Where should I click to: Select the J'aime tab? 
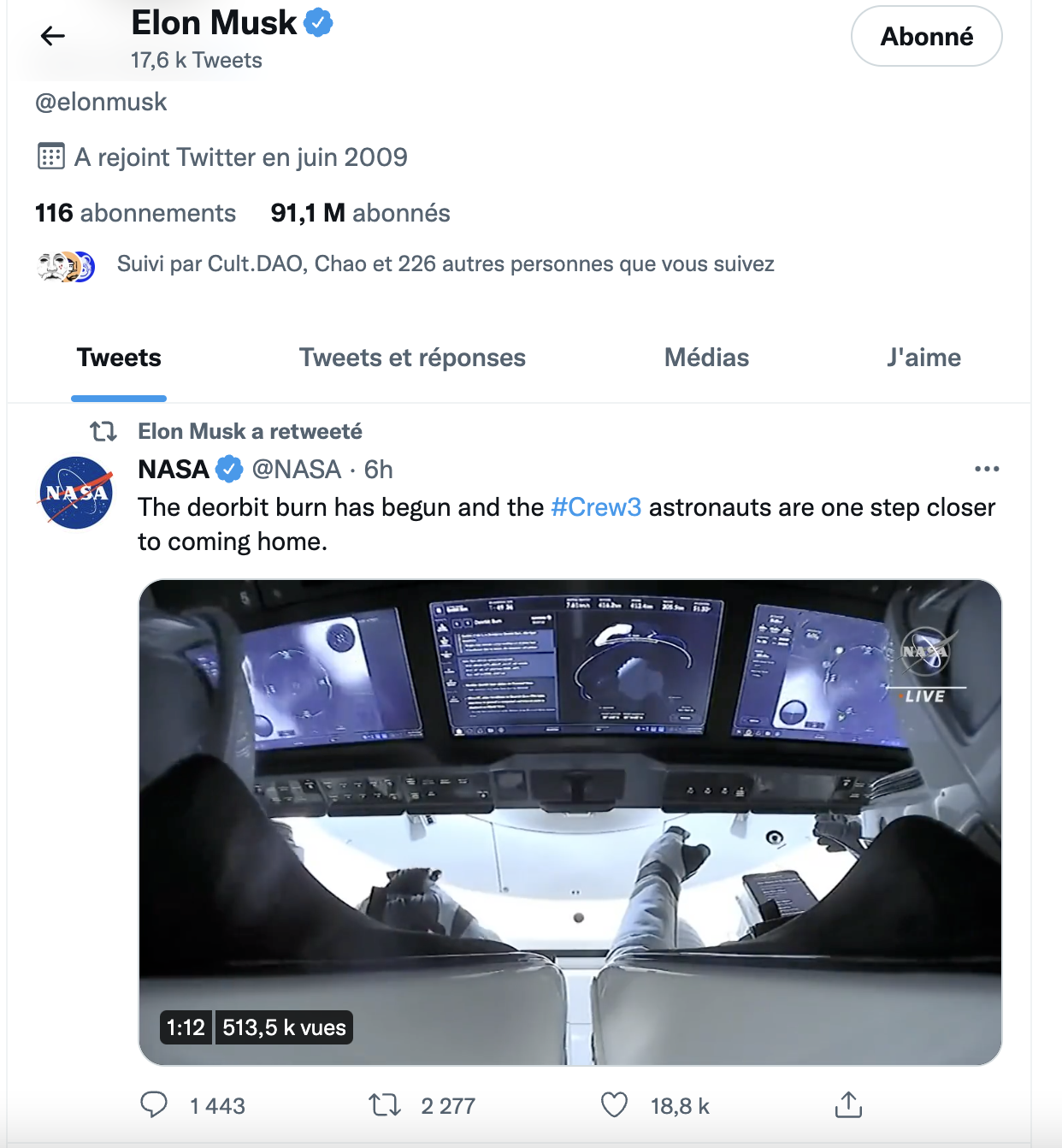924,358
